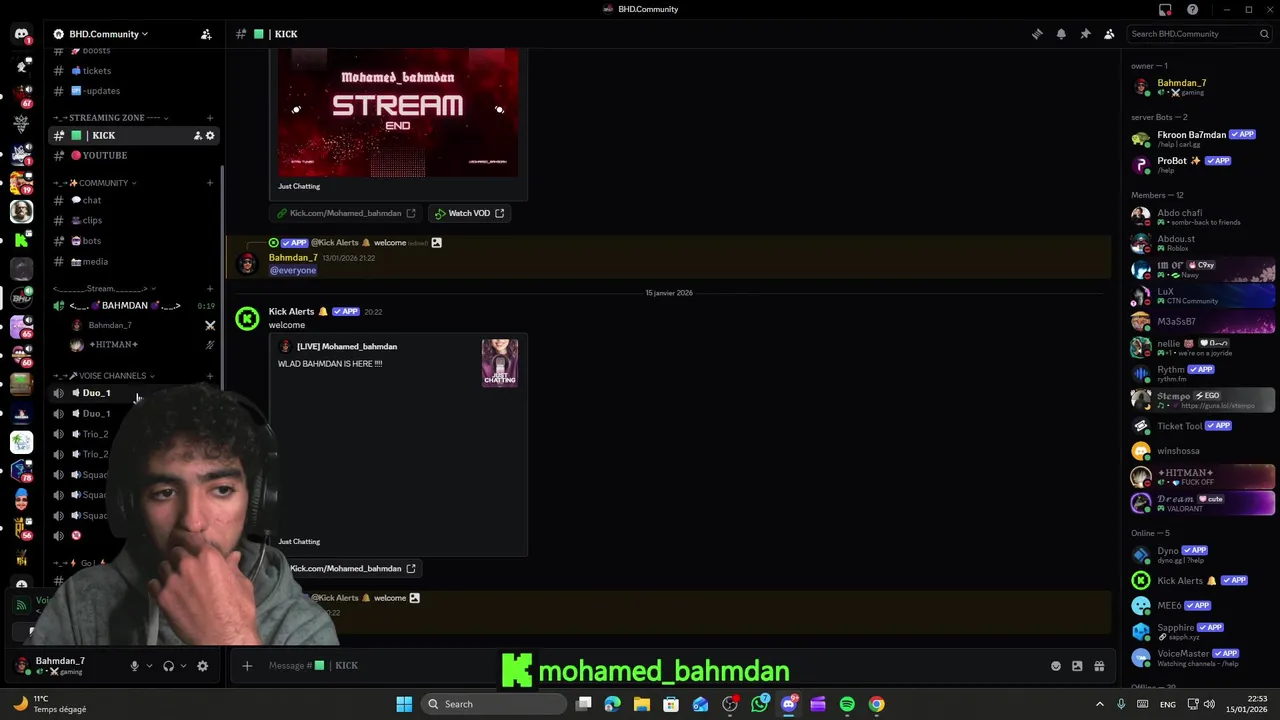
Task: Open Abdo chafi member profile
Action: (x=1200, y=217)
